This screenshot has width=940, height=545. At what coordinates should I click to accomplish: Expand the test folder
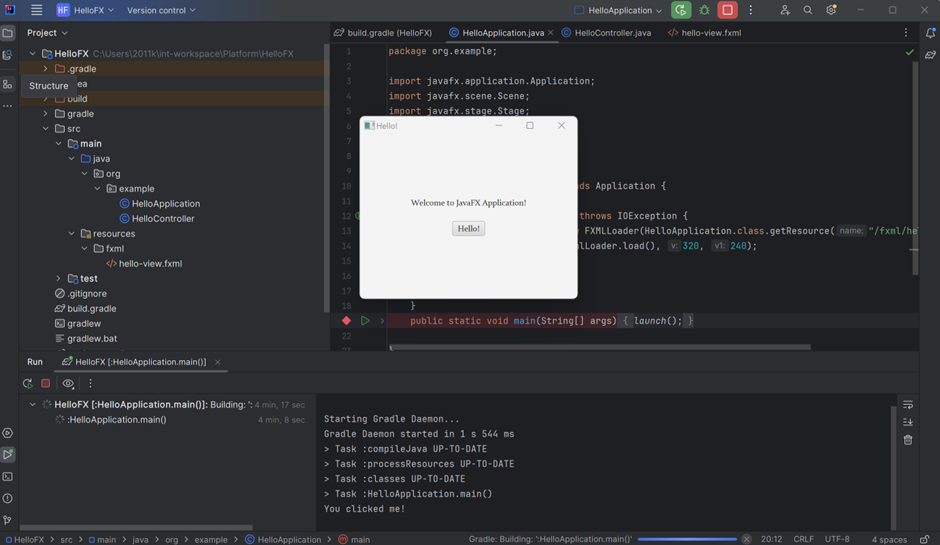[58, 279]
